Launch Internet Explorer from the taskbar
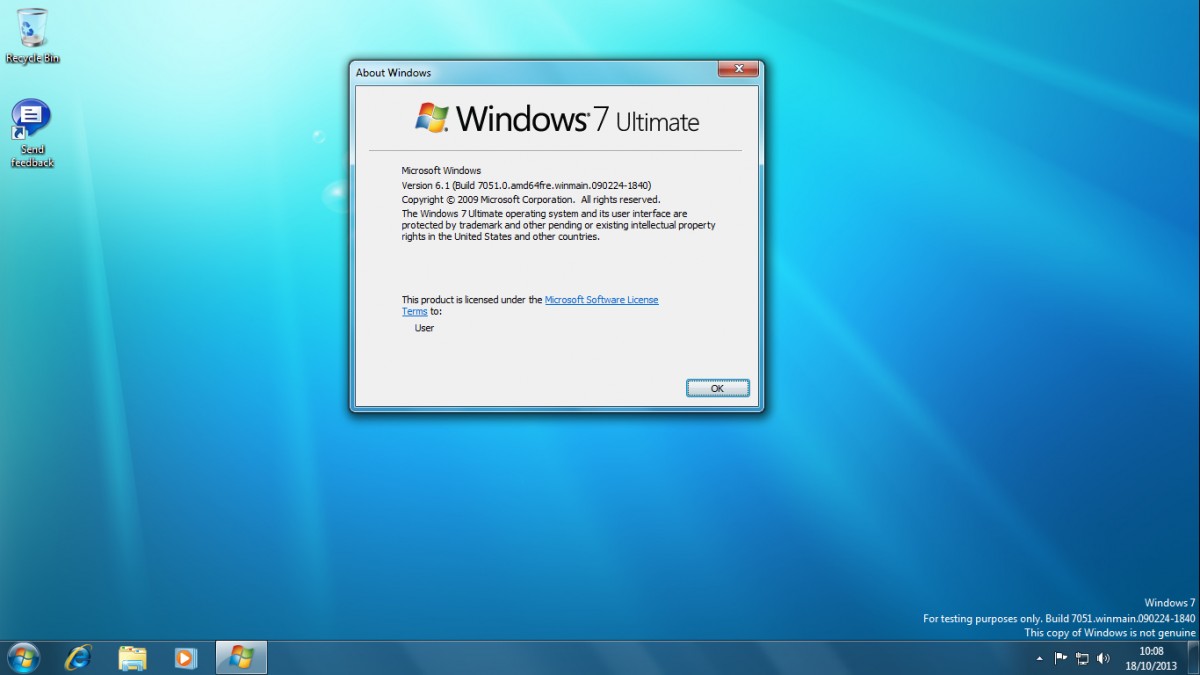This screenshot has width=1200, height=675. [77, 658]
